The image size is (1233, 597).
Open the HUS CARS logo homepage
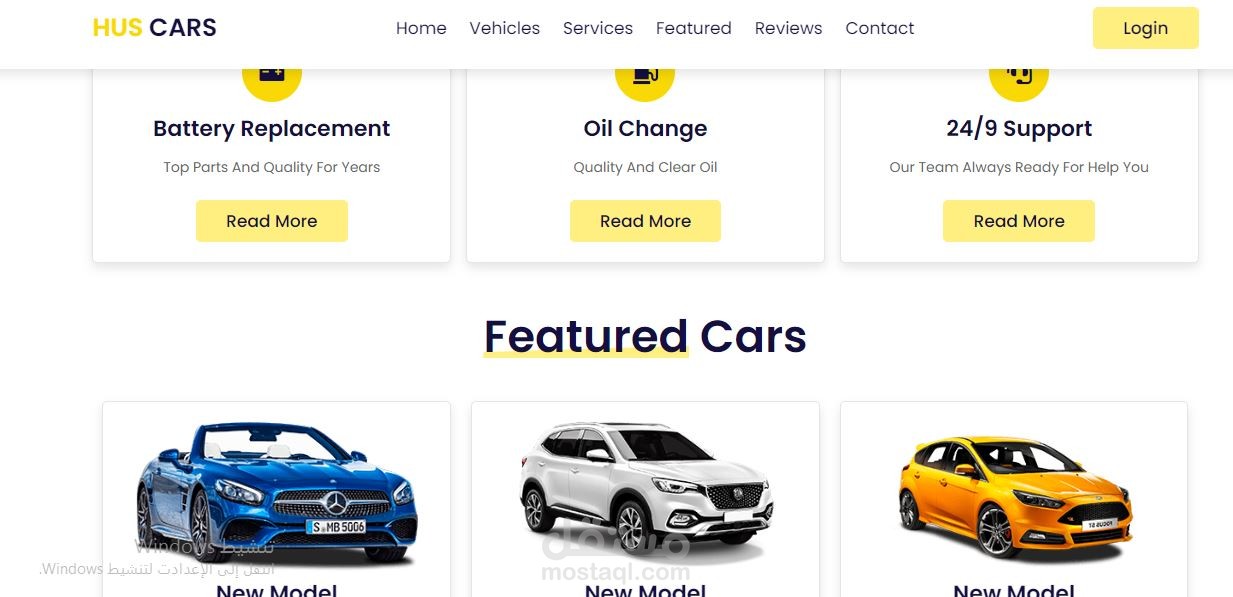pyautogui.click(x=154, y=28)
